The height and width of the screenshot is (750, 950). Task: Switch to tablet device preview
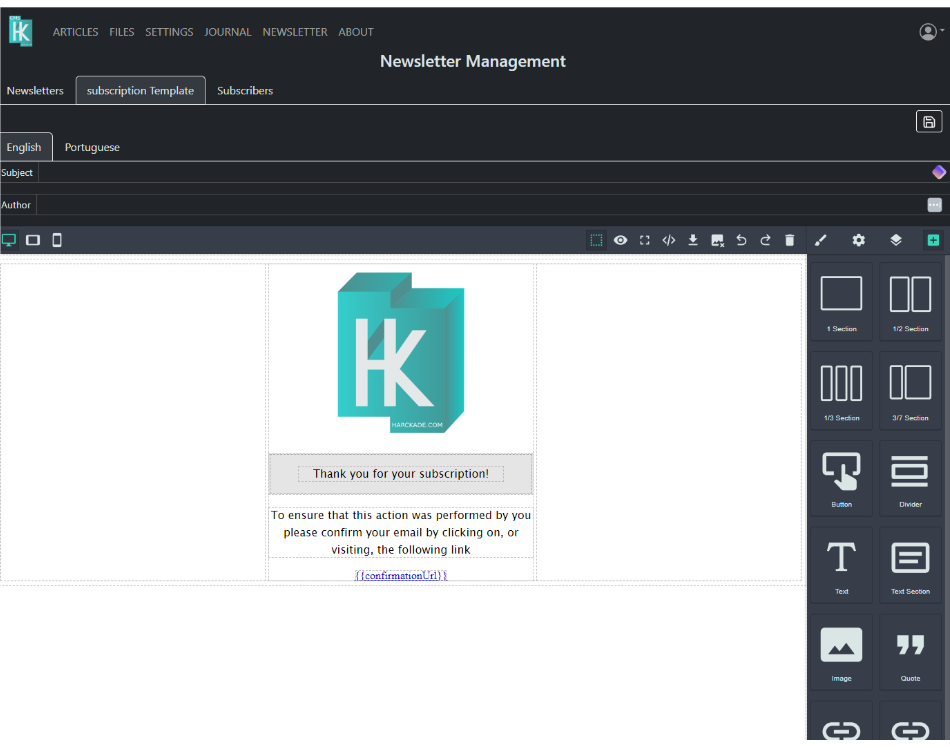point(33,240)
